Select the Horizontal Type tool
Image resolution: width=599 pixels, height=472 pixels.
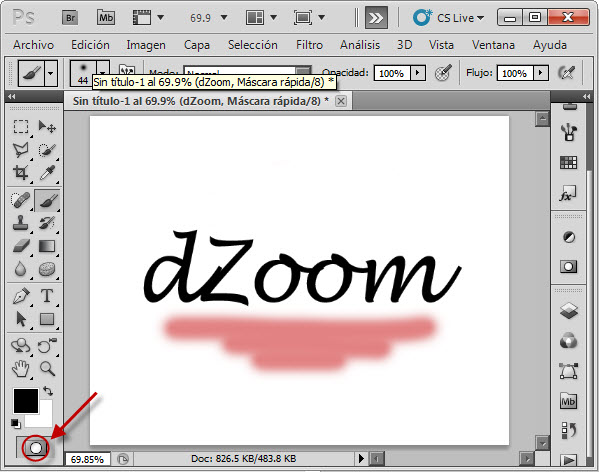pos(47,296)
